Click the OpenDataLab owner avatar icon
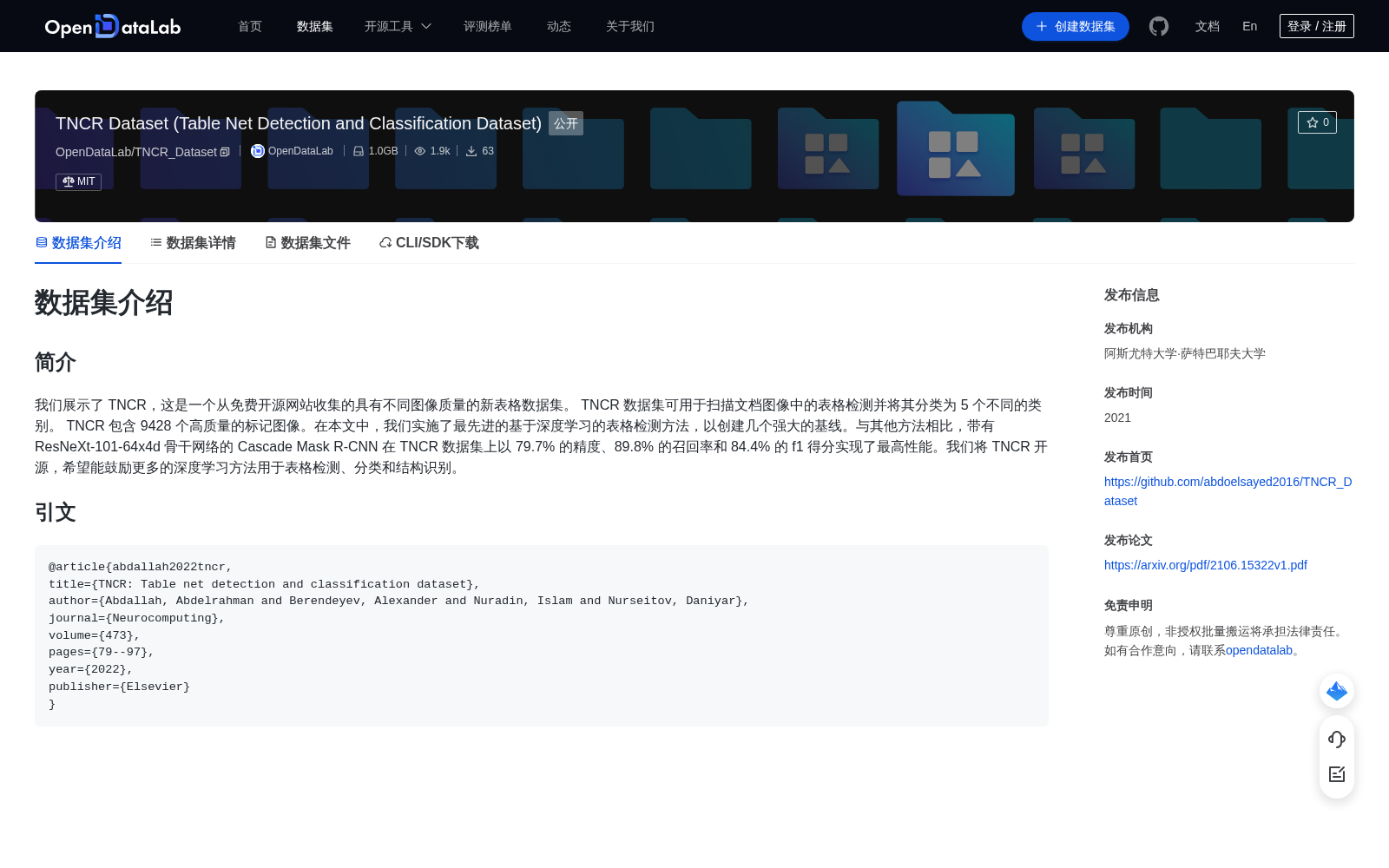The width and height of the screenshot is (1389, 868). pyautogui.click(x=258, y=151)
